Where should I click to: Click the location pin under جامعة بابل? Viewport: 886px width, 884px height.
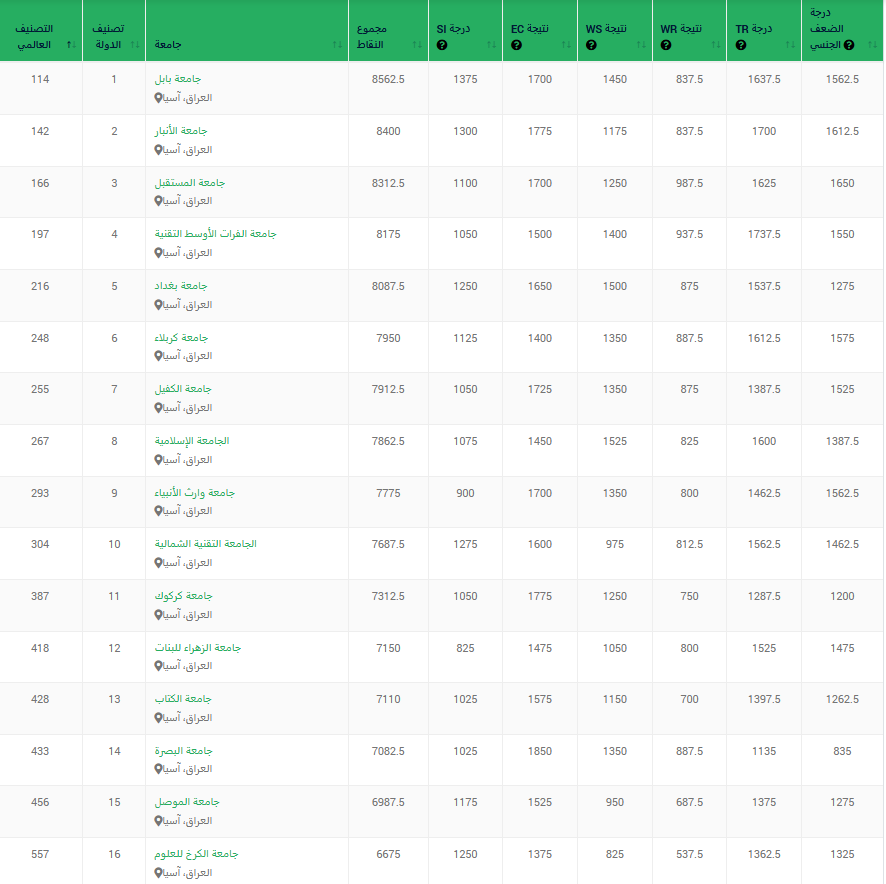tap(158, 98)
